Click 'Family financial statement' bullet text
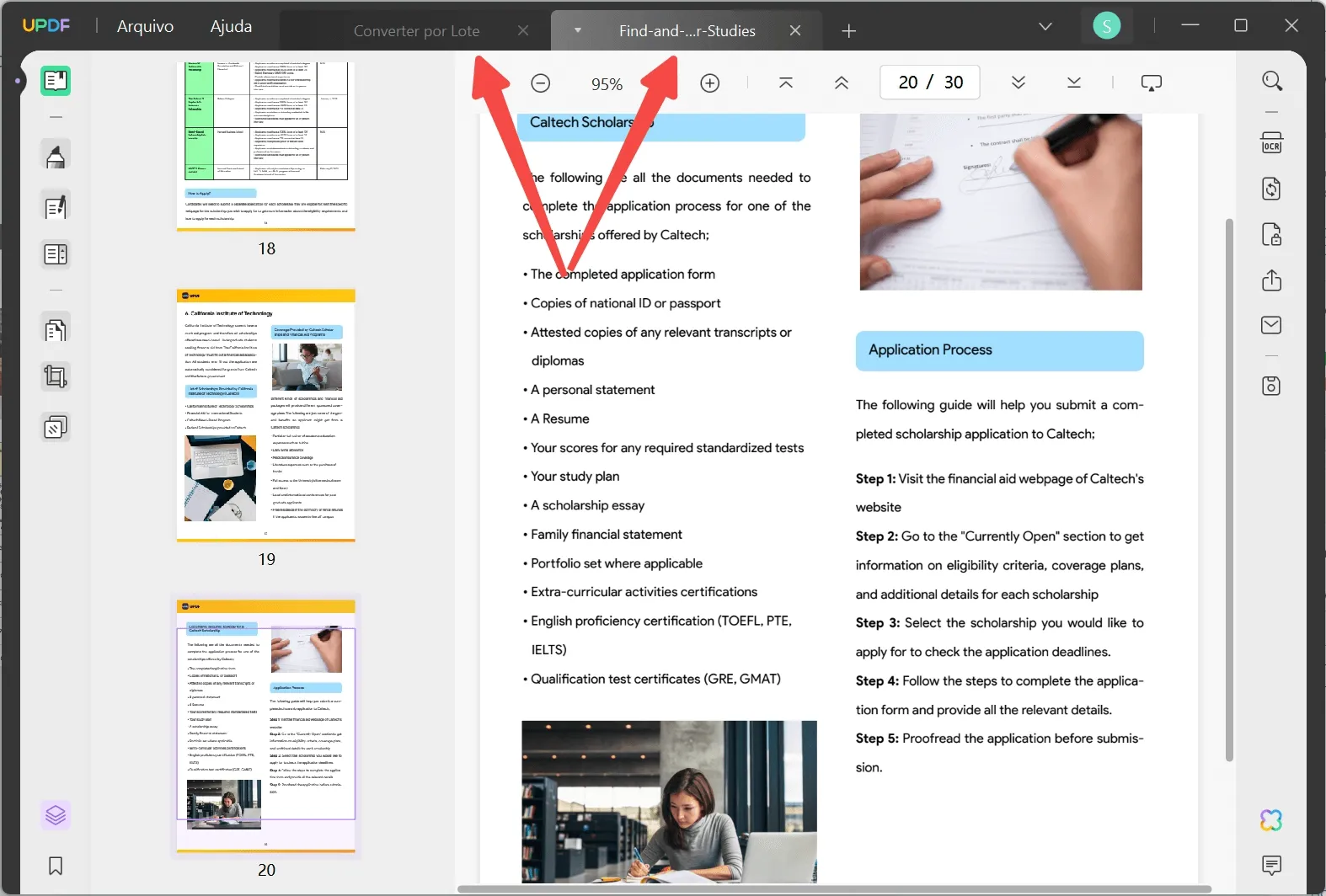The image size is (1326, 896). (x=607, y=535)
